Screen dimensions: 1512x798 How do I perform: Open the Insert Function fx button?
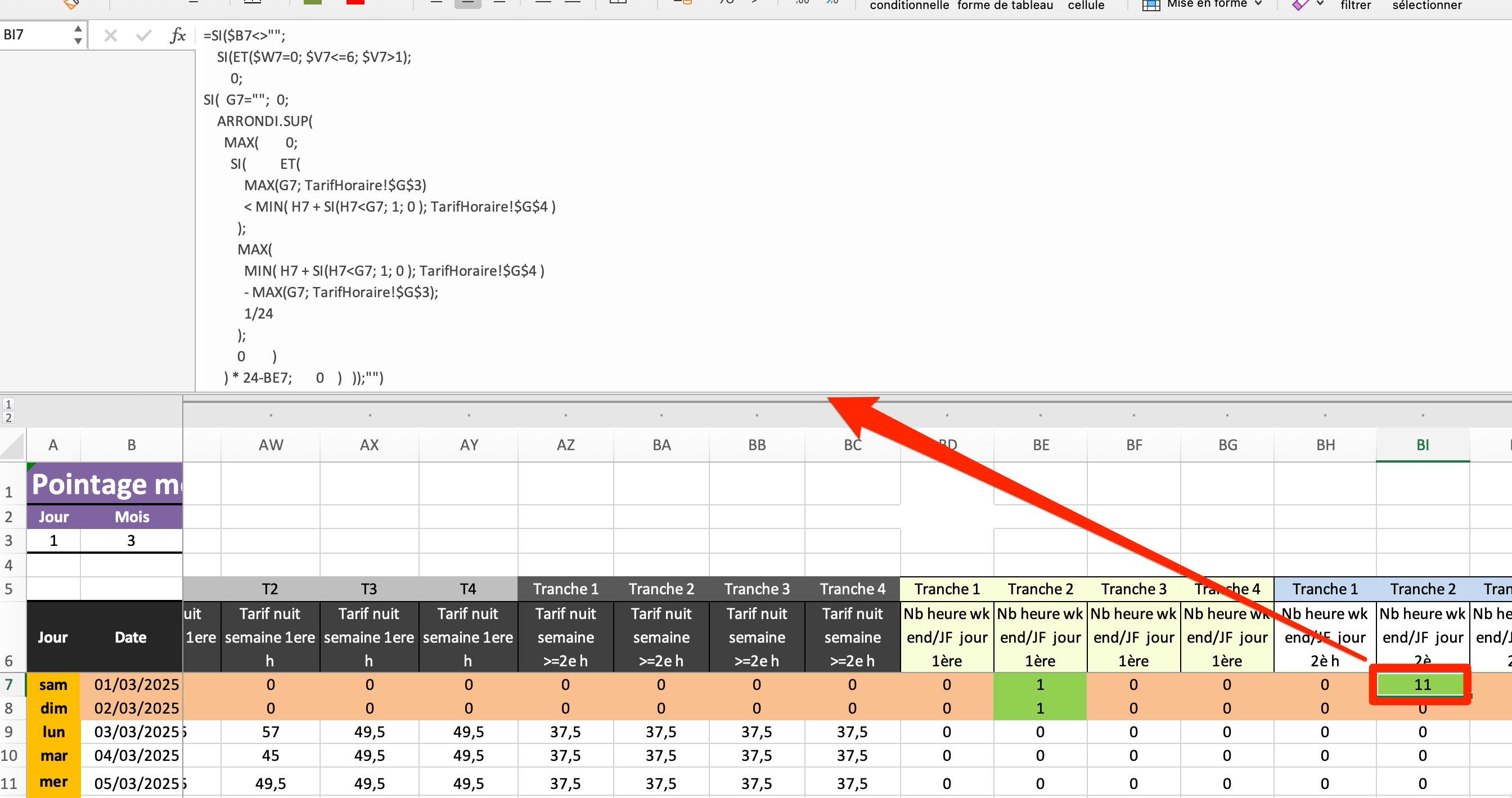(177, 35)
